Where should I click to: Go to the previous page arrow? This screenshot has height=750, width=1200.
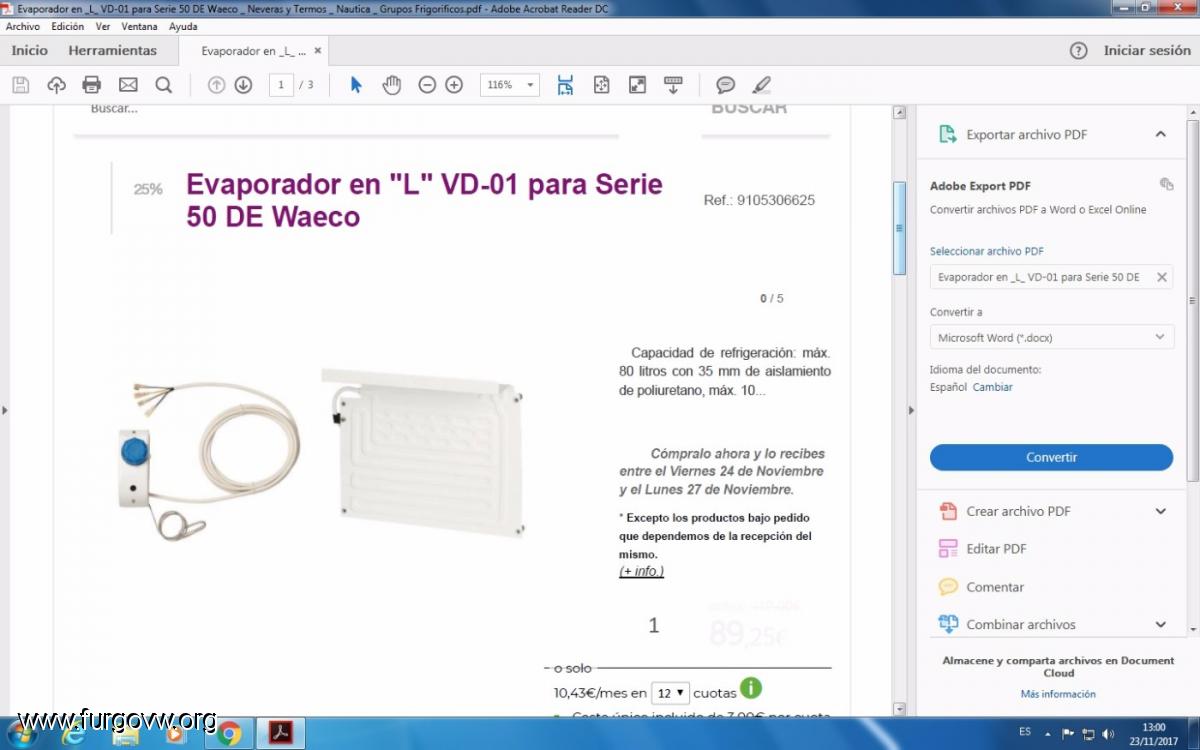[x=216, y=85]
